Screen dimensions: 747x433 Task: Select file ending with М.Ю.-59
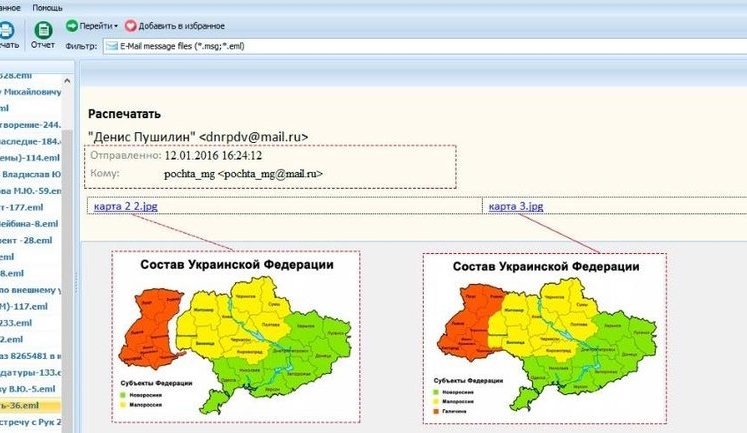pos(30,191)
